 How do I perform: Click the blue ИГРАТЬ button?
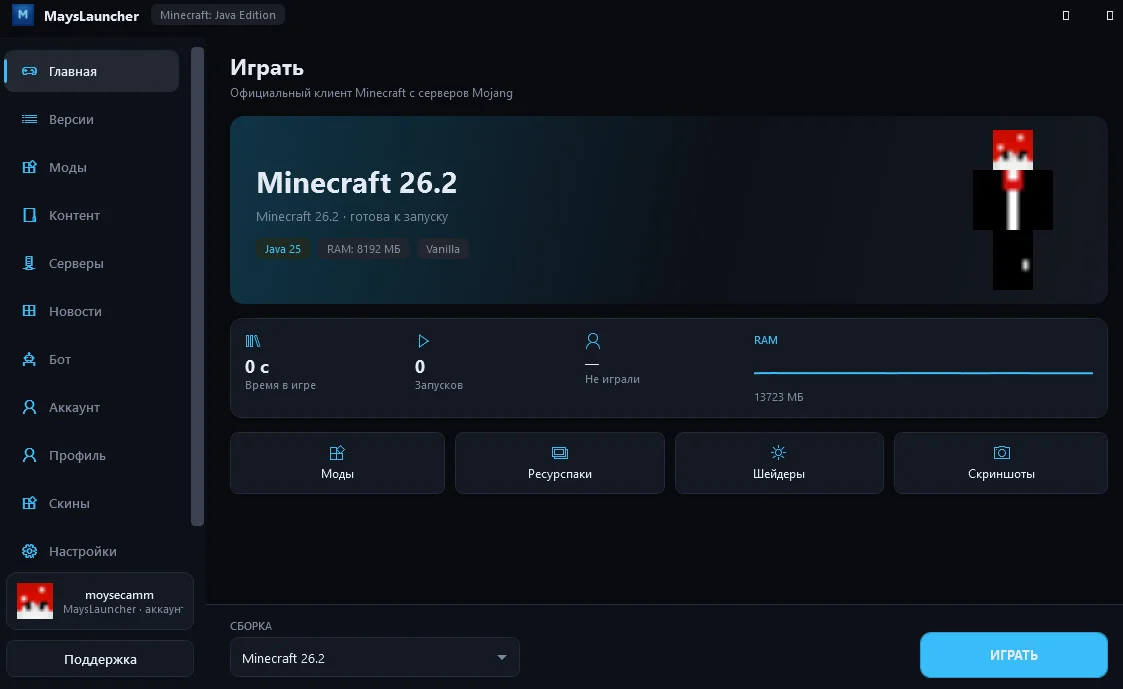[1013, 655]
